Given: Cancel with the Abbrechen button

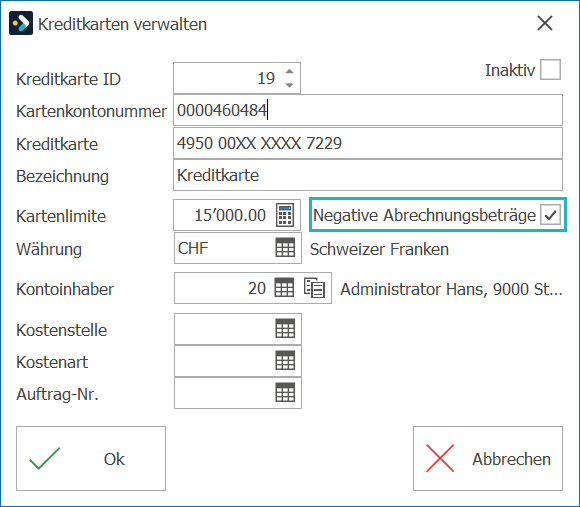Looking at the screenshot, I should point(488,459).
